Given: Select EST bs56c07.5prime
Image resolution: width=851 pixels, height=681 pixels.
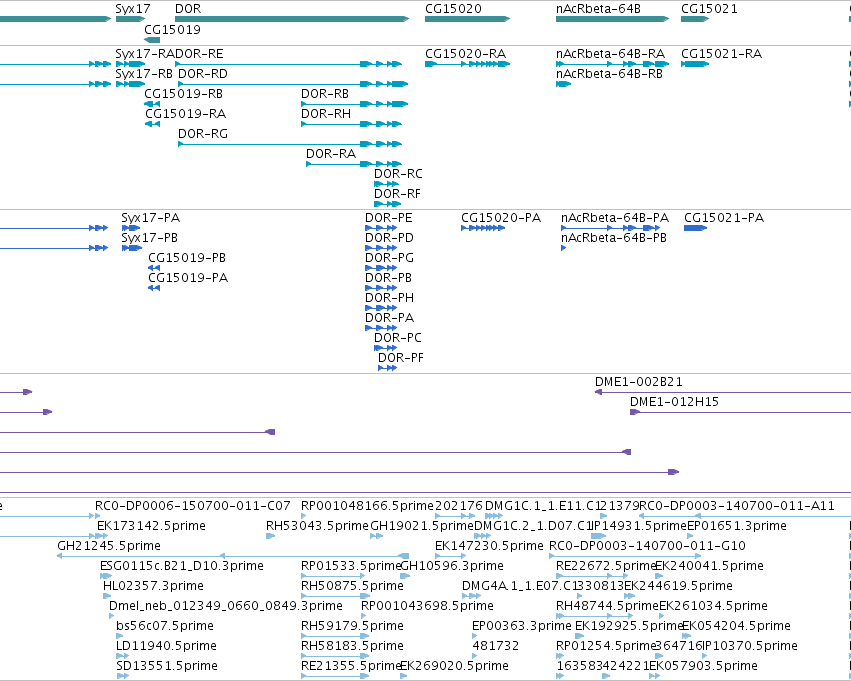Looking at the screenshot, I should point(119,636).
